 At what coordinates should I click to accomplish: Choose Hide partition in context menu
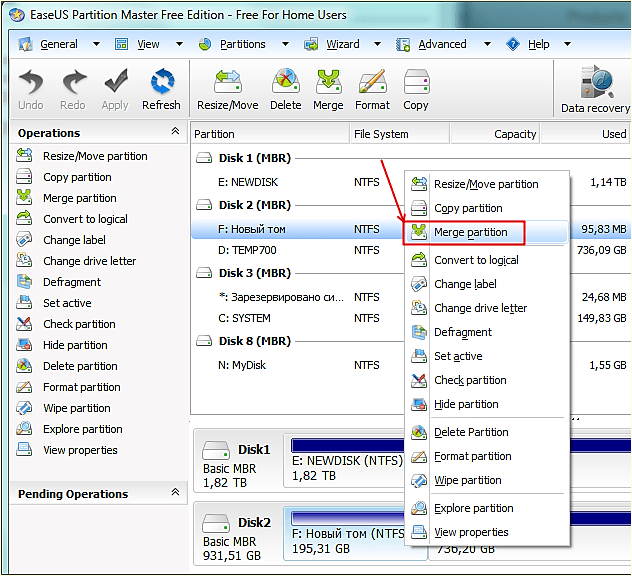point(487,404)
